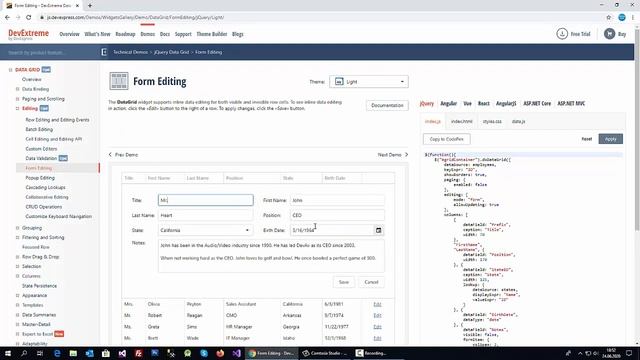The width and height of the screenshot is (640, 360).
Task: Open the Overview menu in top navigation
Action: tap(69, 34)
